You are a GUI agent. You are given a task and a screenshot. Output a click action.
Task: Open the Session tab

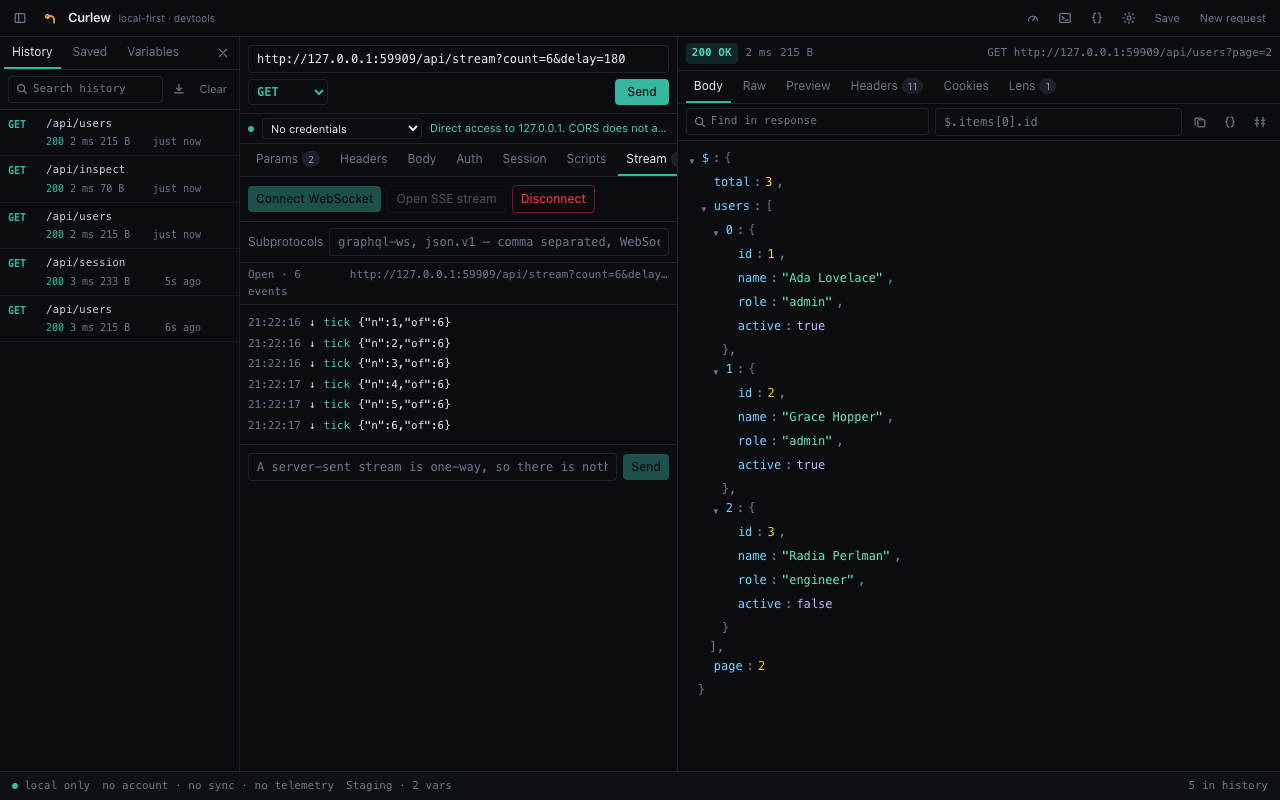coord(524,159)
